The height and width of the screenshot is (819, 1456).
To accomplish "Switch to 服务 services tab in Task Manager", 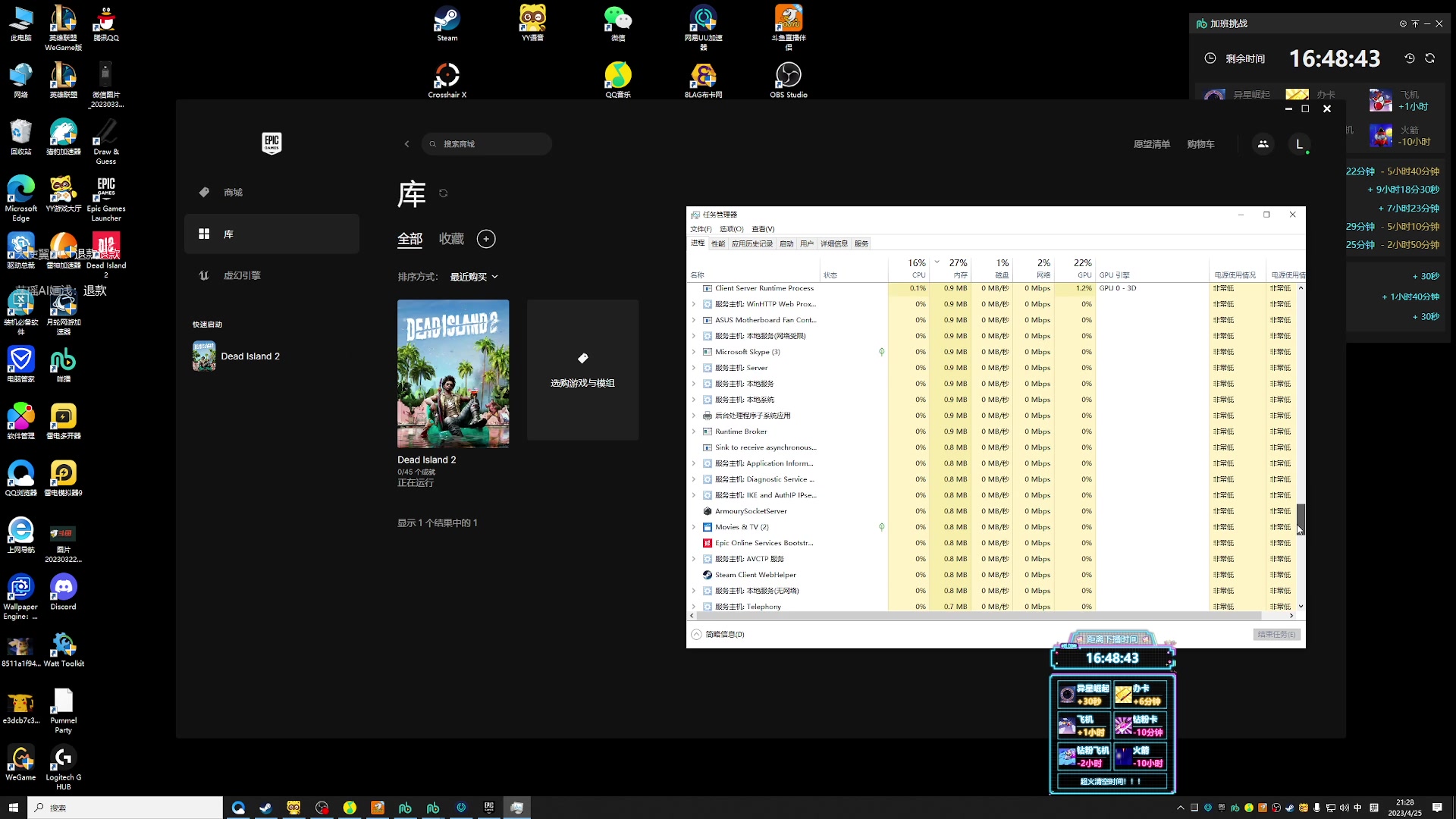I will [861, 243].
